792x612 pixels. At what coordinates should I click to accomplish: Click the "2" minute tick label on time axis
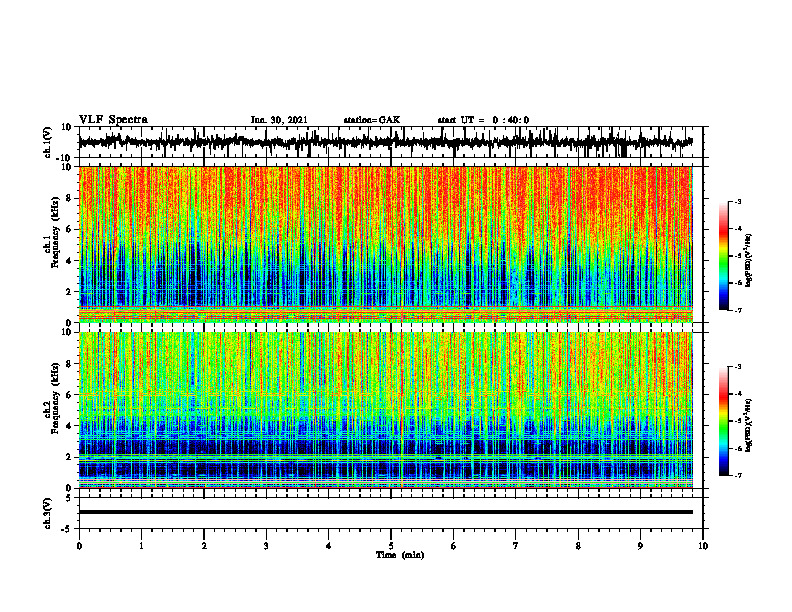204,546
